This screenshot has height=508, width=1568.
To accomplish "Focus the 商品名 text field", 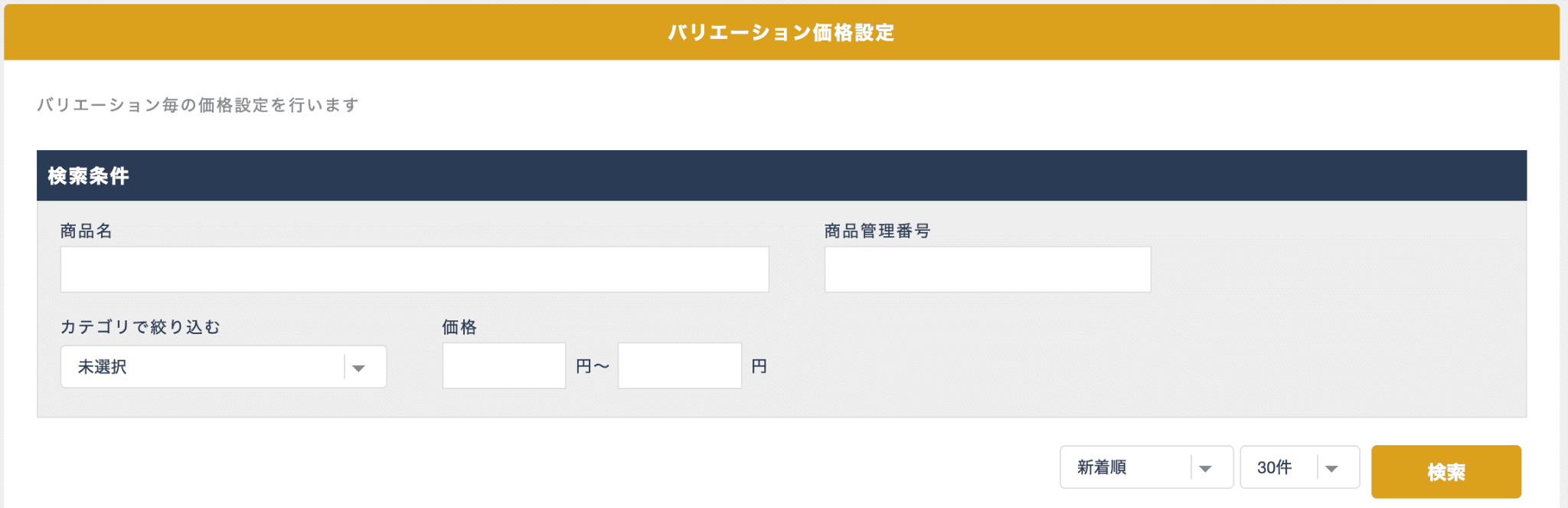I will [x=414, y=270].
